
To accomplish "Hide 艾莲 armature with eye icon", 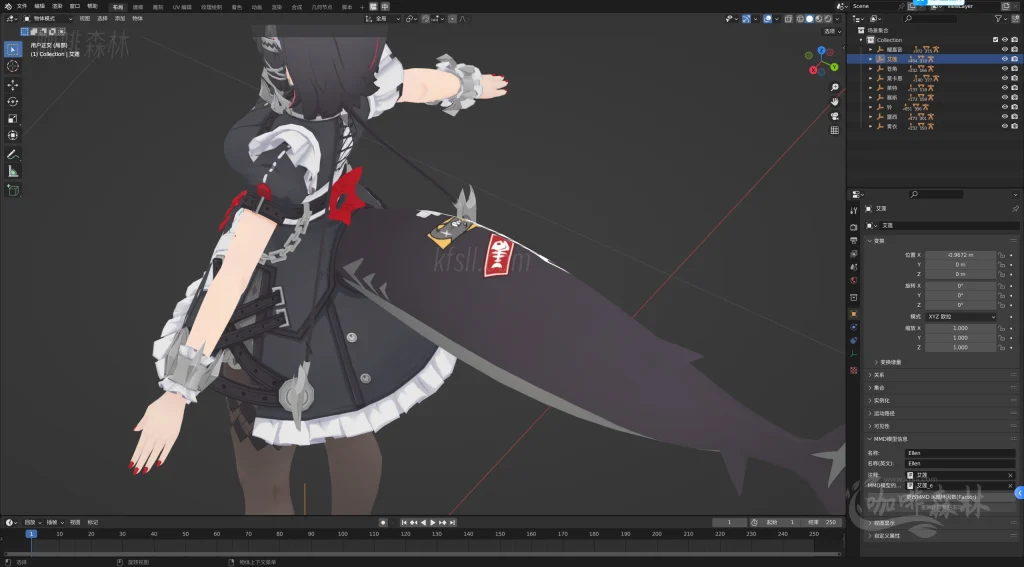I will (x=1004, y=59).
